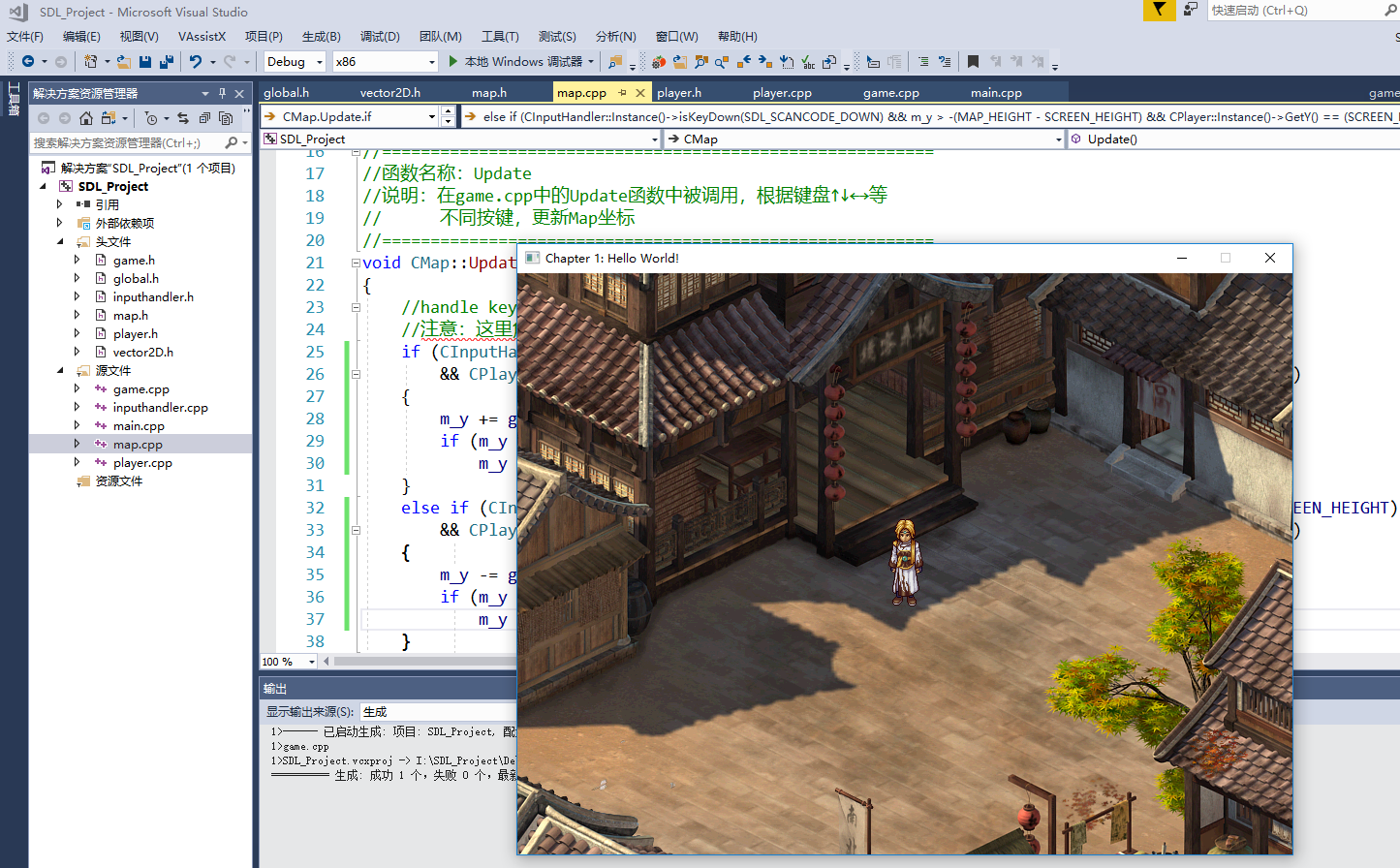This screenshot has height=868, width=1400.
Task: Save the current file with floppy icon
Action: point(145,62)
